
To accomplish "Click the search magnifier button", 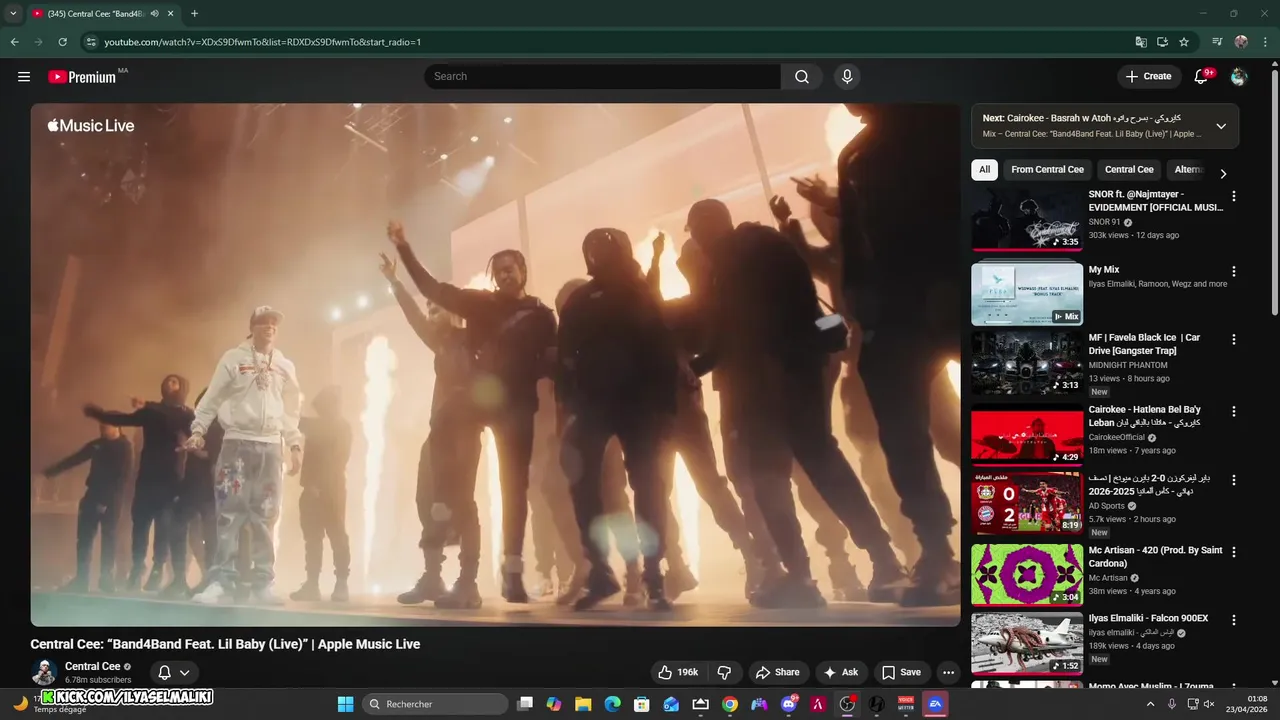I will 802,76.
